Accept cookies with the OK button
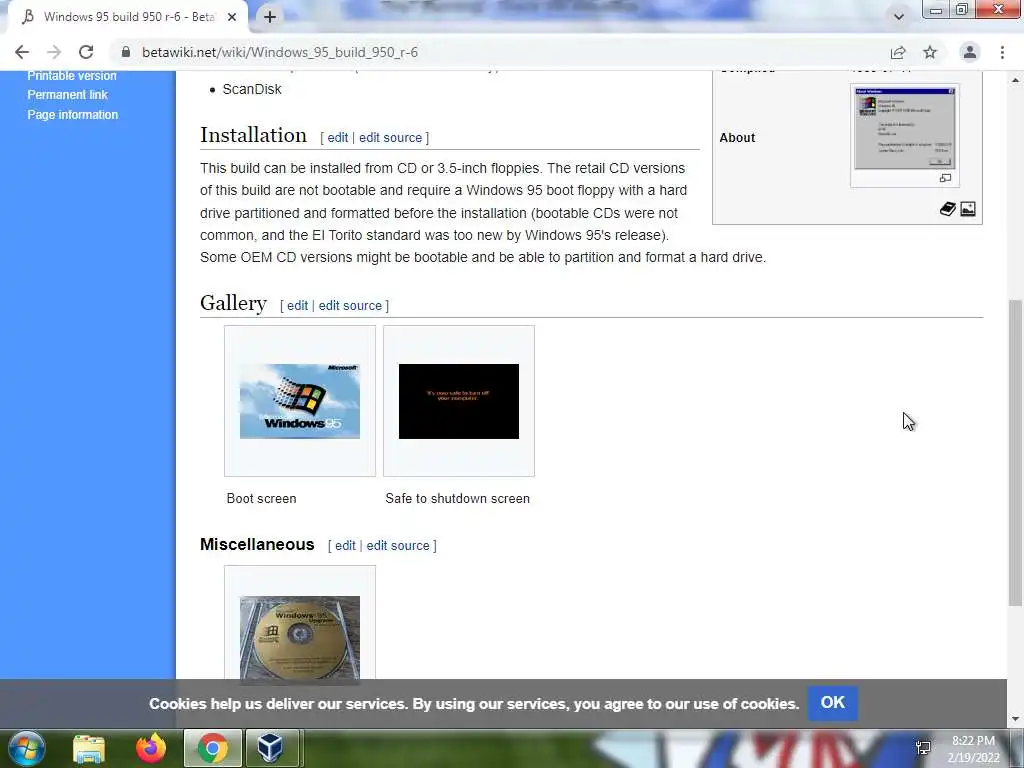Image resolution: width=1024 pixels, height=768 pixels. click(x=833, y=703)
